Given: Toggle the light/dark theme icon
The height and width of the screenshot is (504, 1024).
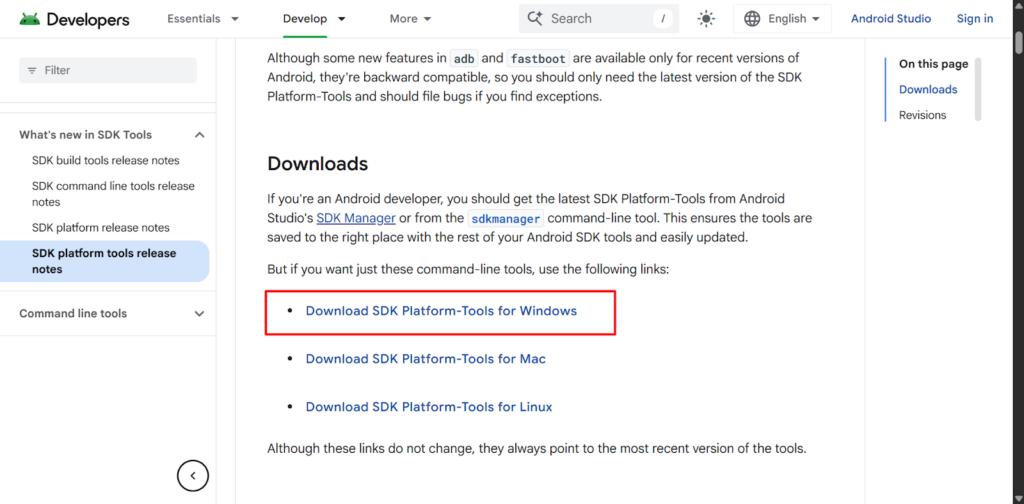Looking at the screenshot, I should click(x=707, y=19).
